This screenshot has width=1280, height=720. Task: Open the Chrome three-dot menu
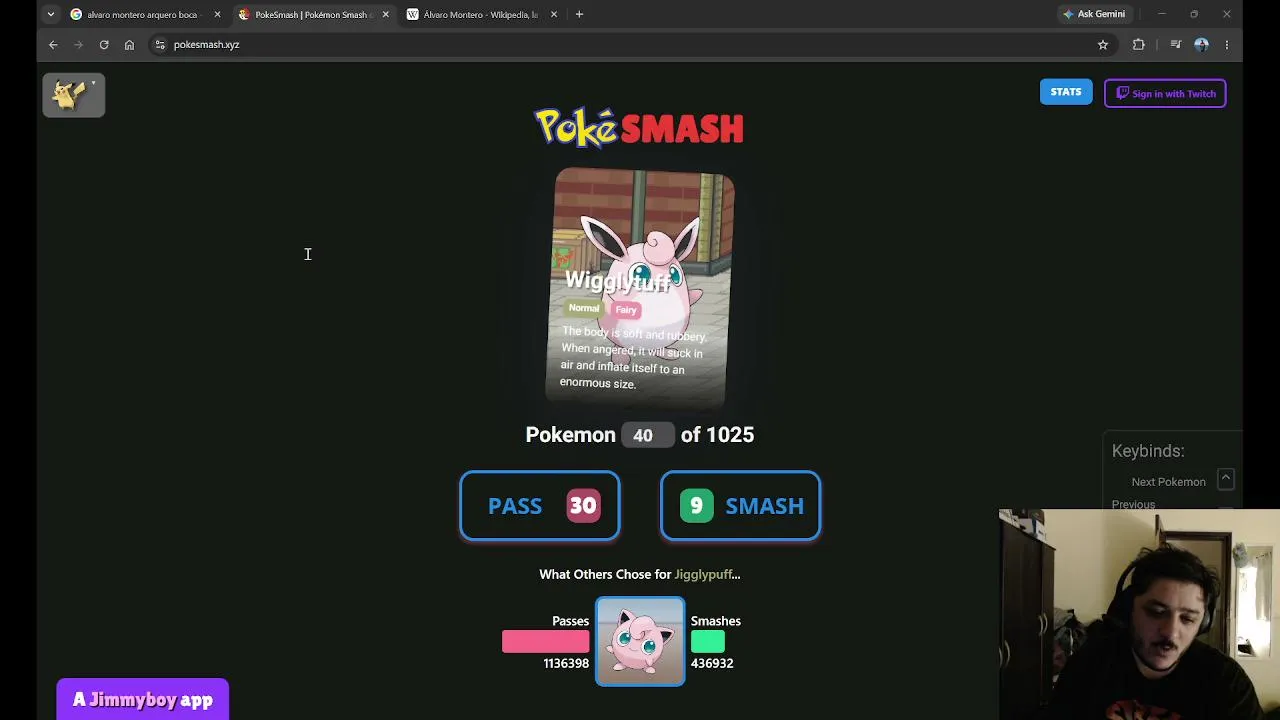point(1227,44)
